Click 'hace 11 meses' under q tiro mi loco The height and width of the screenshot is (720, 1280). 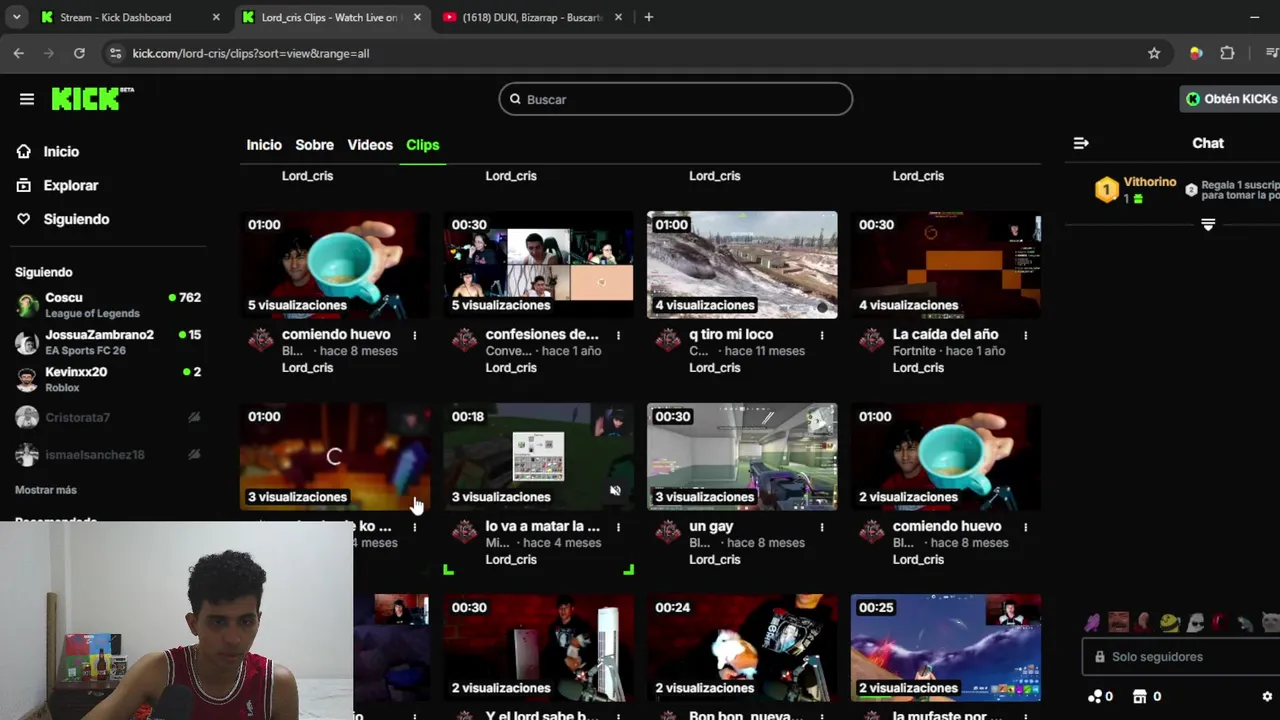(764, 351)
